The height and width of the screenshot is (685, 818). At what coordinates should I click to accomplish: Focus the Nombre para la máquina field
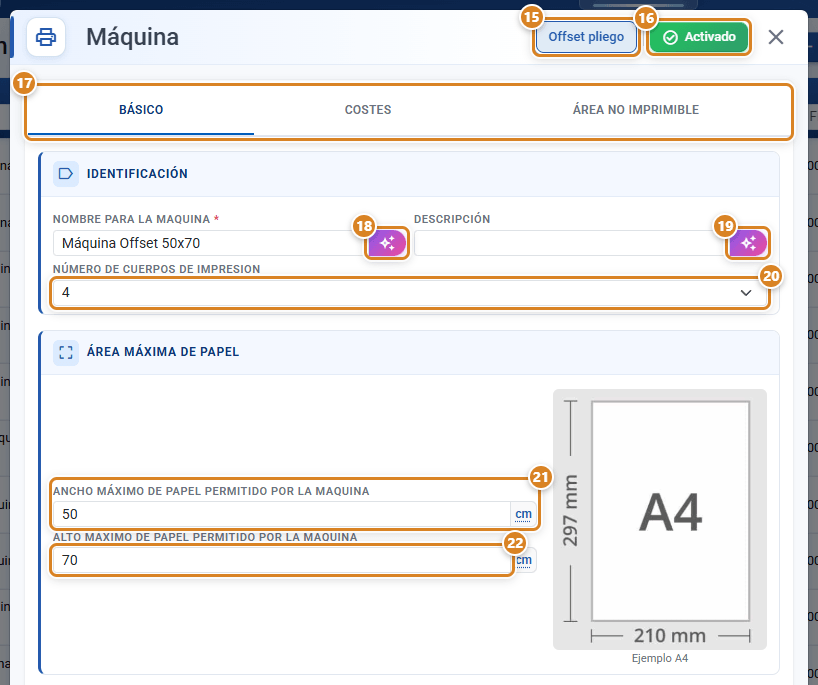point(210,243)
